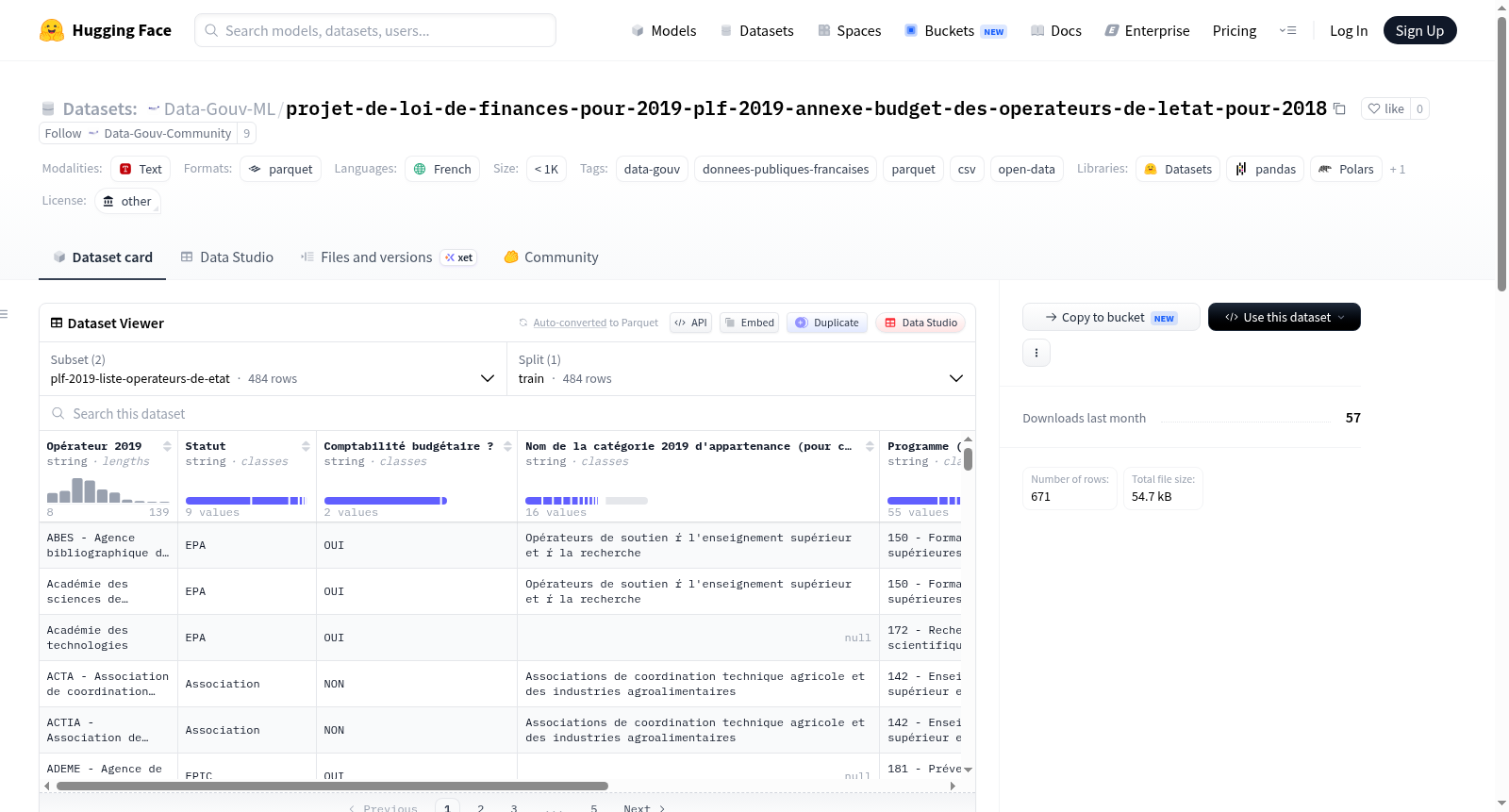
Task: Open Datasets in top navigation
Action: pos(756,30)
